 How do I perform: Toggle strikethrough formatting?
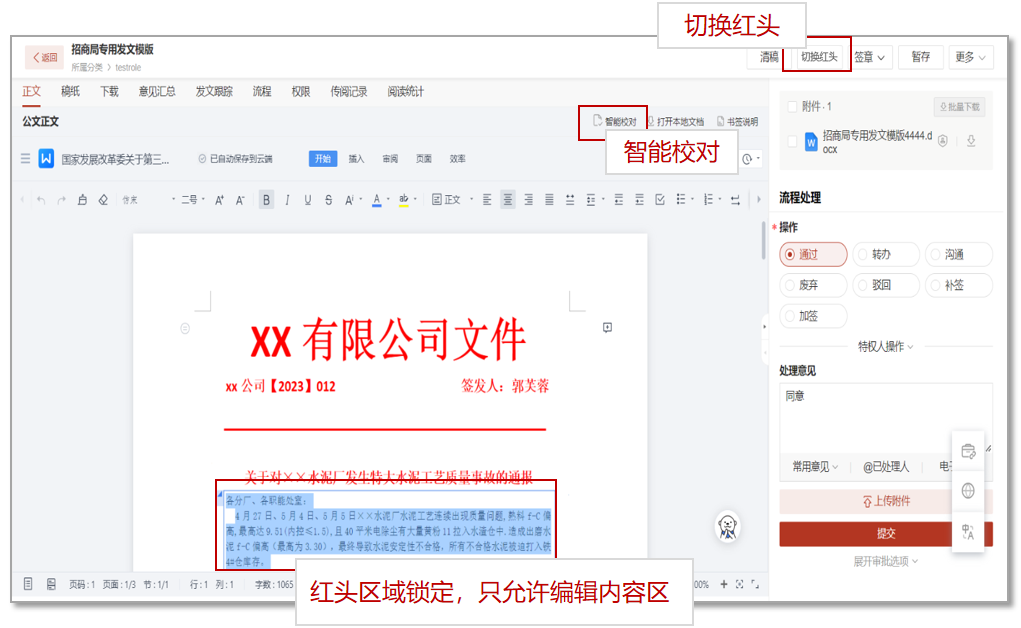(x=328, y=200)
